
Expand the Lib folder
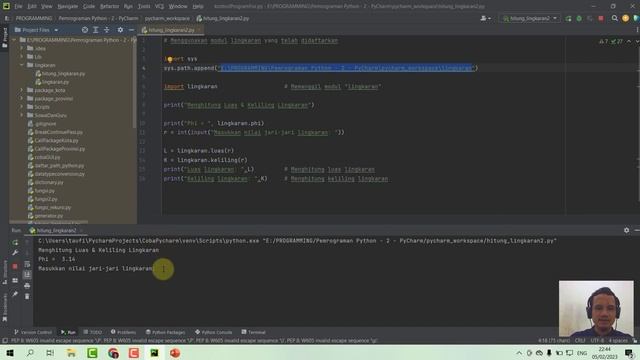[22, 57]
